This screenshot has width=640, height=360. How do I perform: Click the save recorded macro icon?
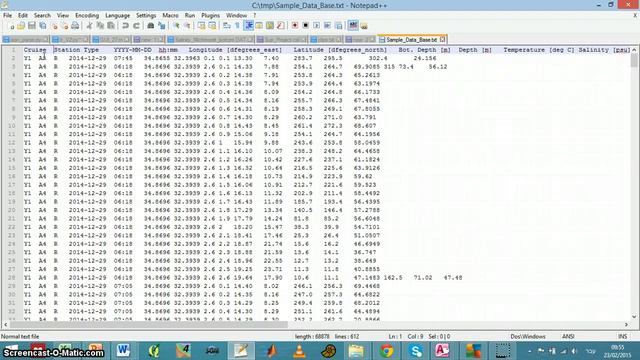338,26
